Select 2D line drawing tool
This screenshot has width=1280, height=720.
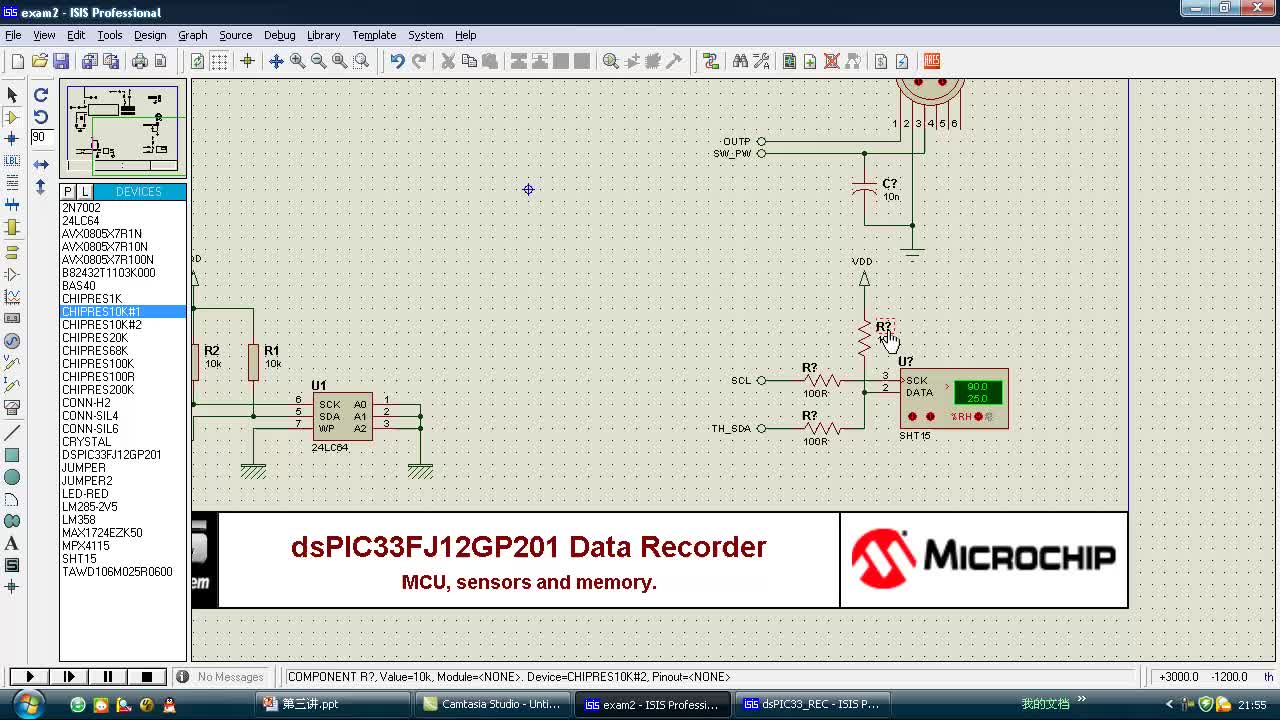tap(12, 433)
